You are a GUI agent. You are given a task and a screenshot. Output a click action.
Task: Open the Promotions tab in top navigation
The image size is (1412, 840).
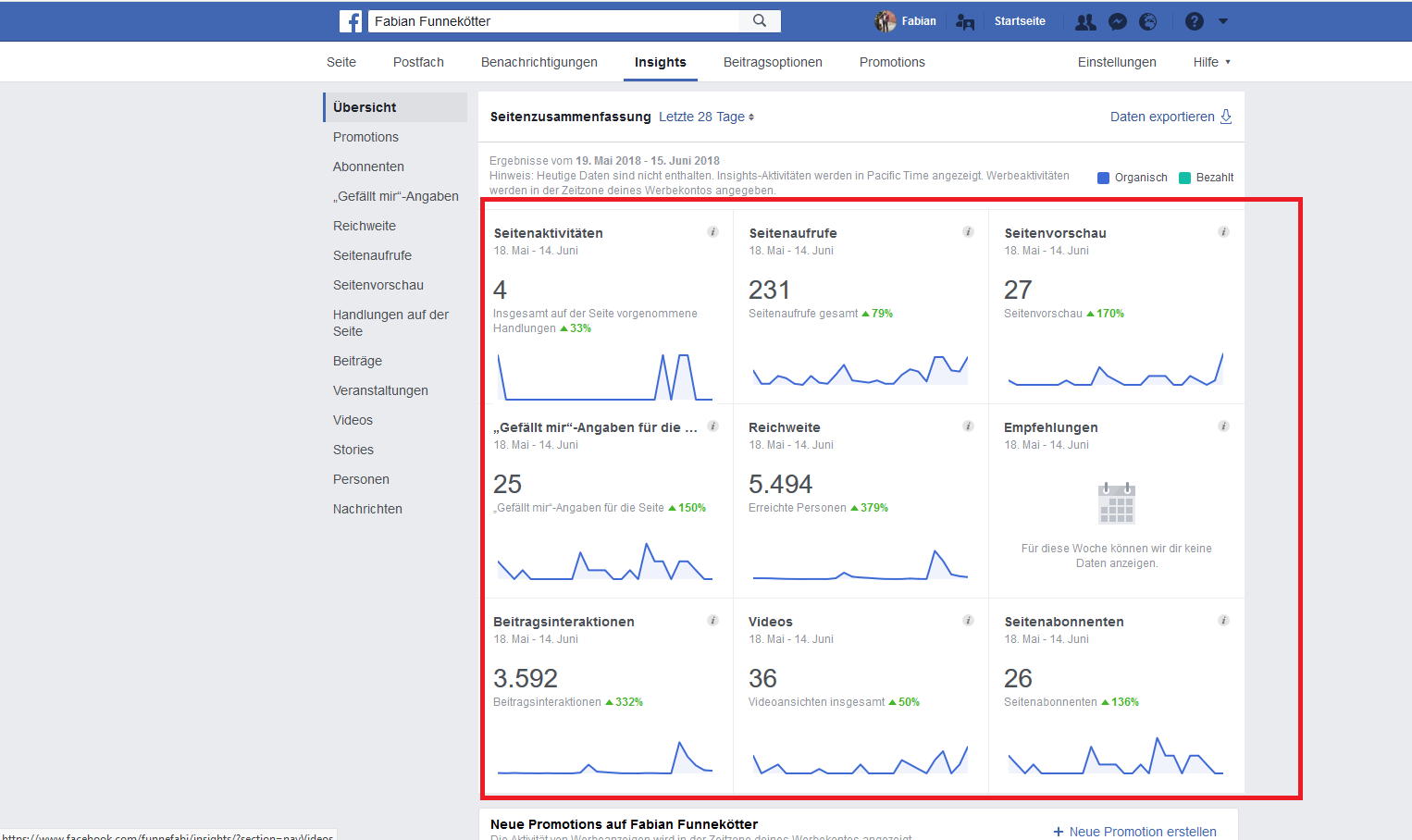click(x=892, y=62)
